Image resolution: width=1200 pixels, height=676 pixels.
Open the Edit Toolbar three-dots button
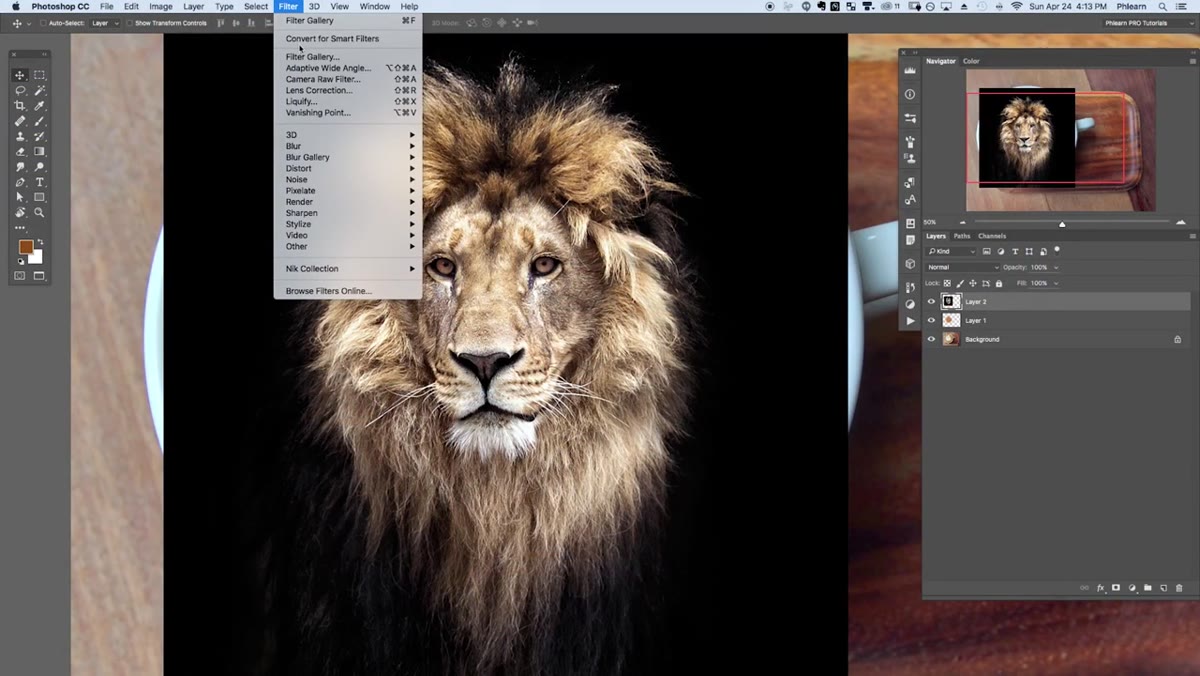click(19, 228)
